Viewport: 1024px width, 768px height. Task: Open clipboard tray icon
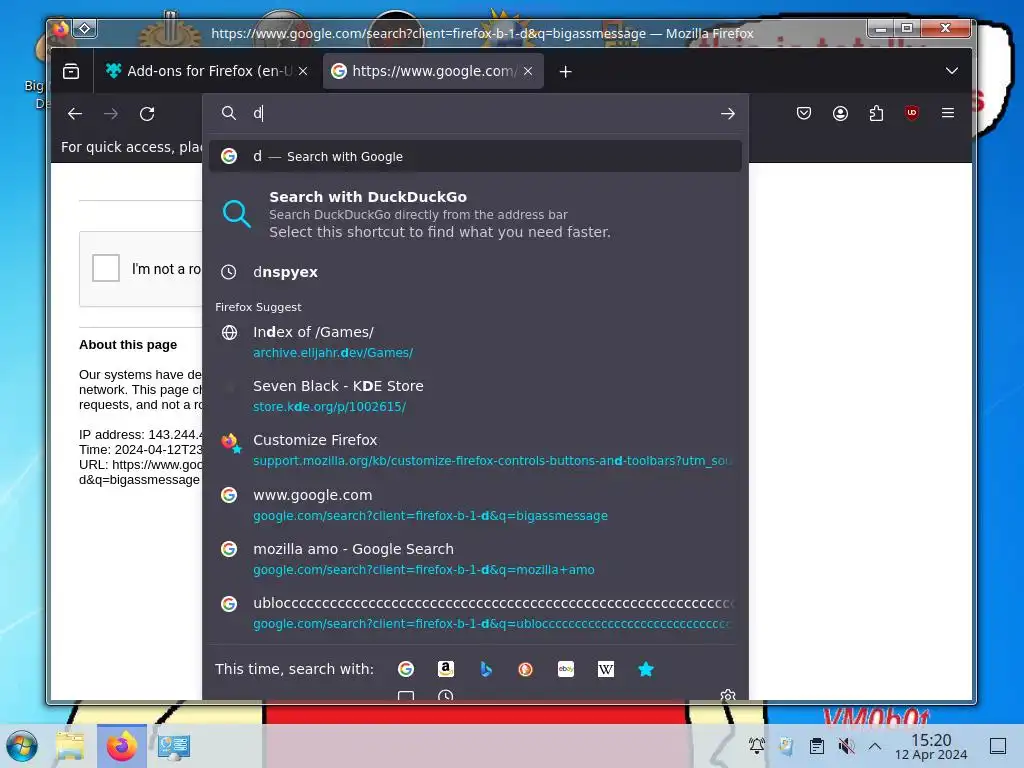coord(816,746)
